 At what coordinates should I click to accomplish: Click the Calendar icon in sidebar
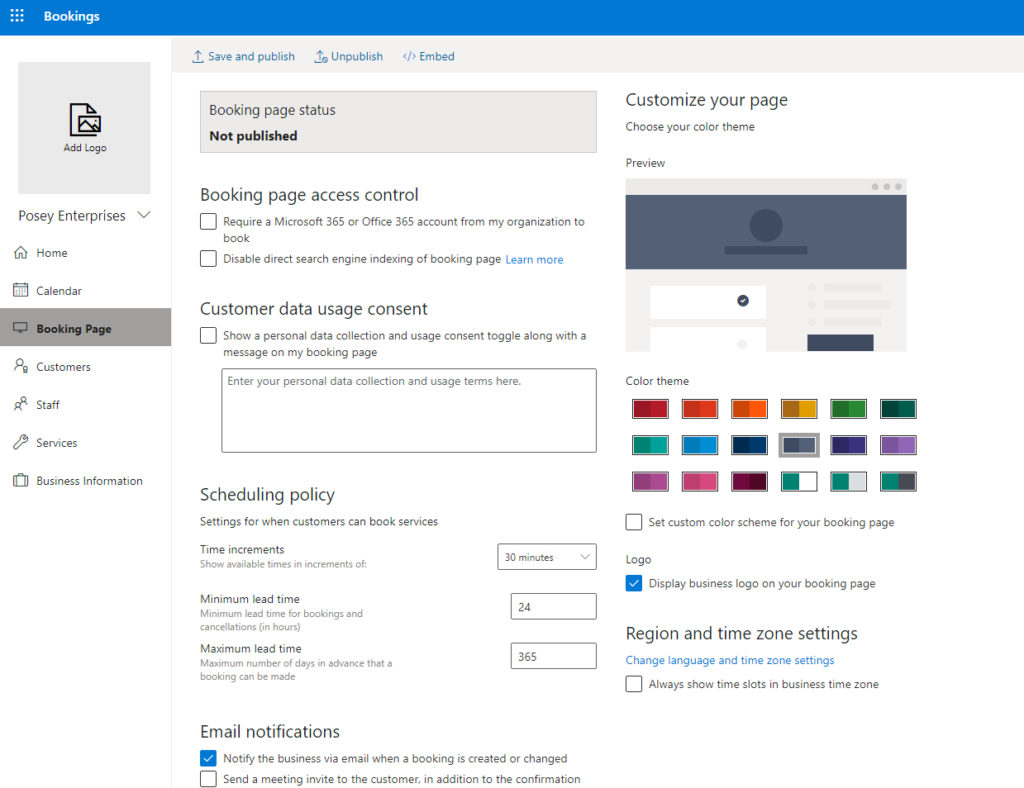(21, 290)
